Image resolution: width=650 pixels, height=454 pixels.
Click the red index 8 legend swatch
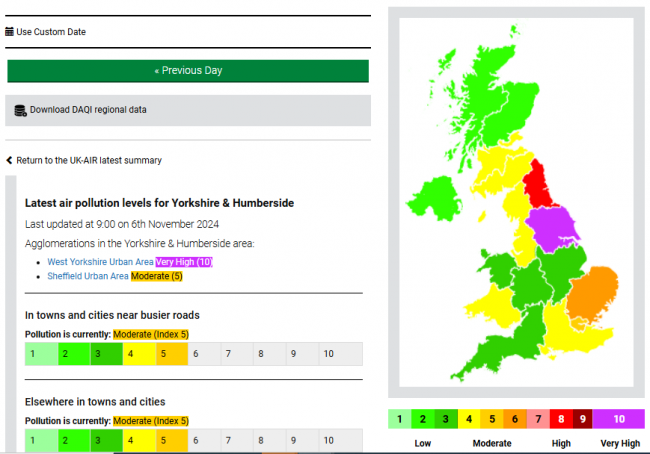(x=563, y=419)
